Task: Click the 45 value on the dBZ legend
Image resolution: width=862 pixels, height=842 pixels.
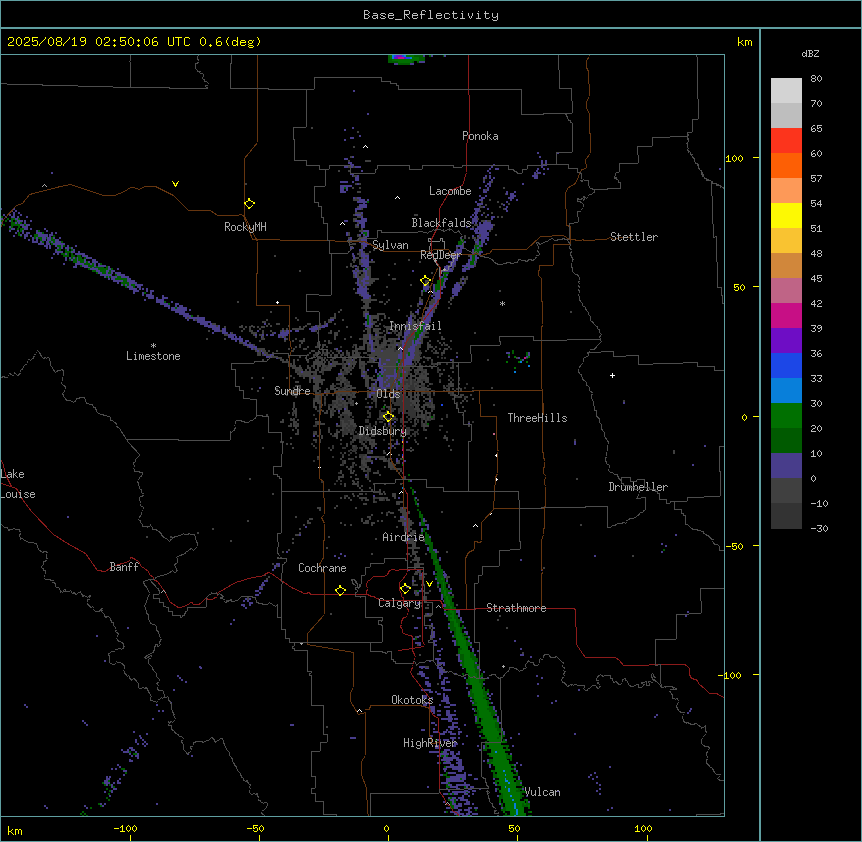Action: pyautogui.click(x=816, y=279)
